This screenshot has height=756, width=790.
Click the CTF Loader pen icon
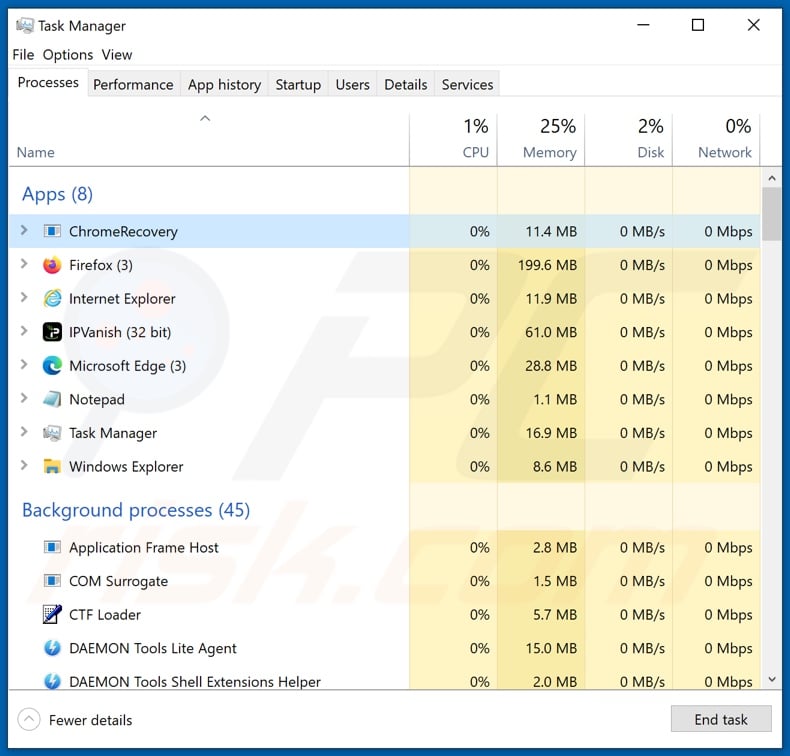(52, 614)
